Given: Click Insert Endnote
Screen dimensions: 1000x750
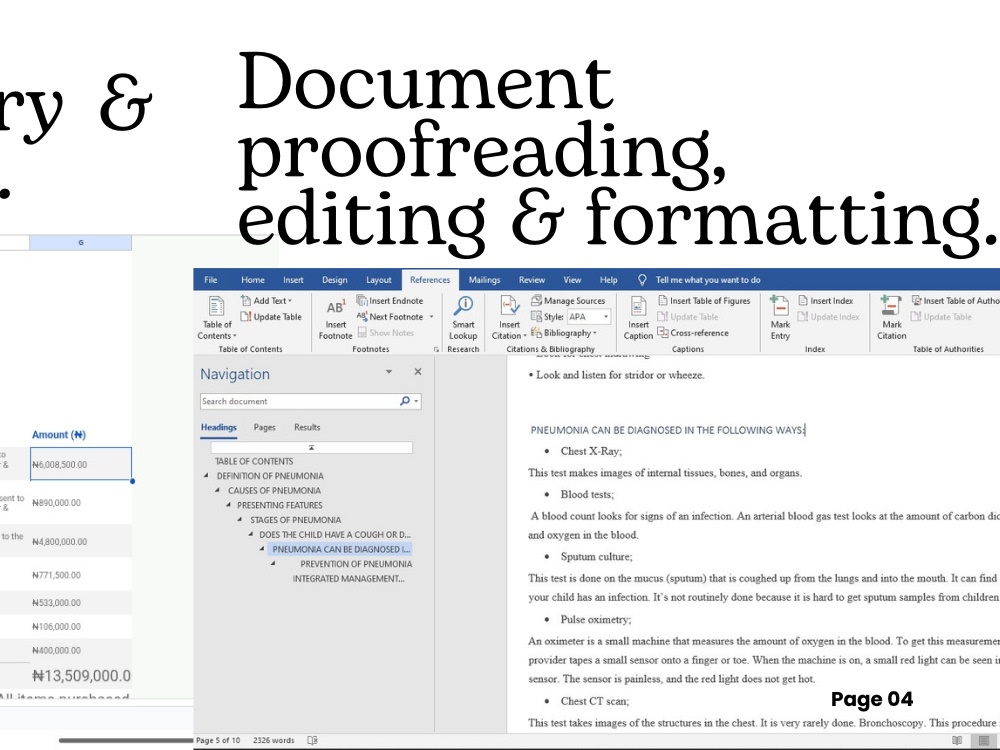Looking at the screenshot, I should pos(390,300).
